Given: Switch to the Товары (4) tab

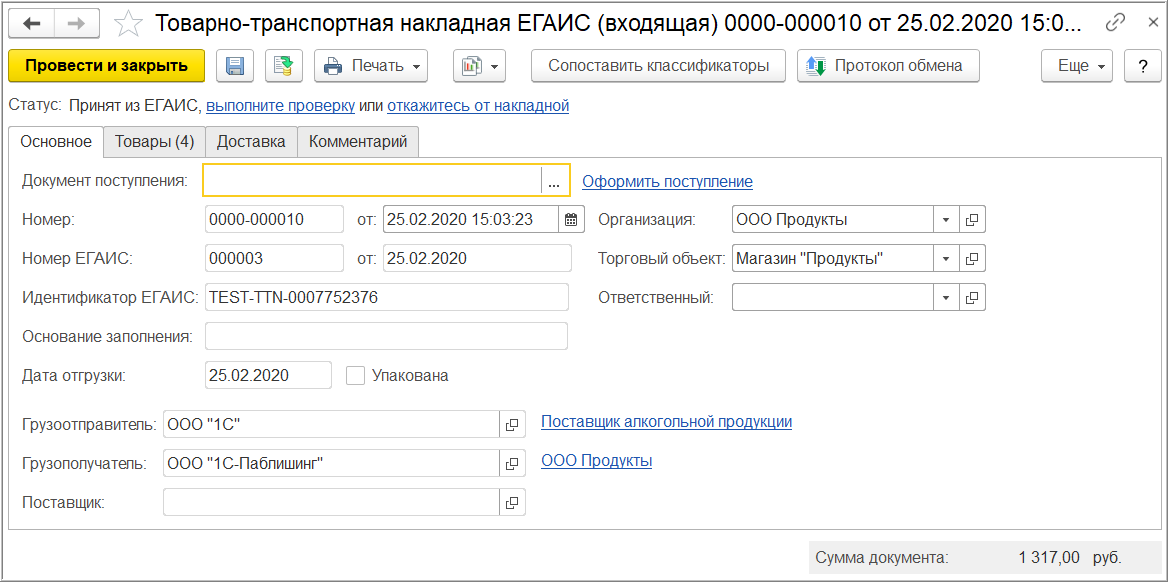Looking at the screenshot, I should [154, 142].
